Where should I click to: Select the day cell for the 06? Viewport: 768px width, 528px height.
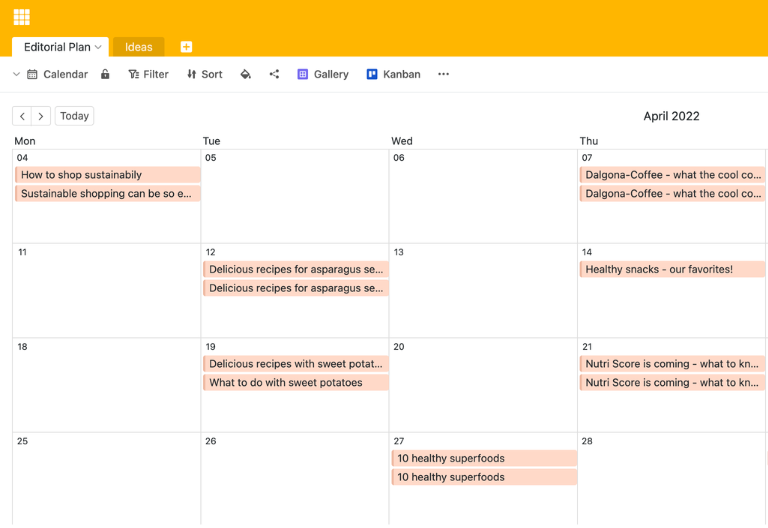coord(483,196)
